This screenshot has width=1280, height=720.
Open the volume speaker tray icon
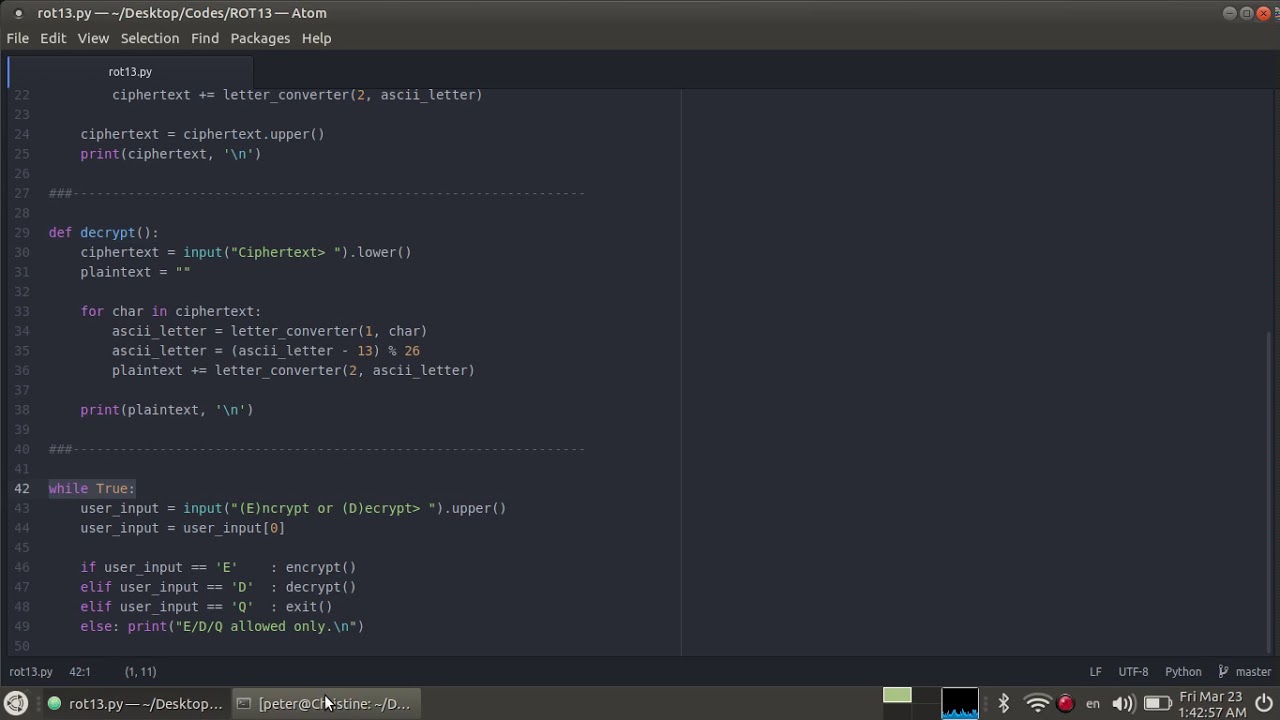click(x=1122, y=704)
